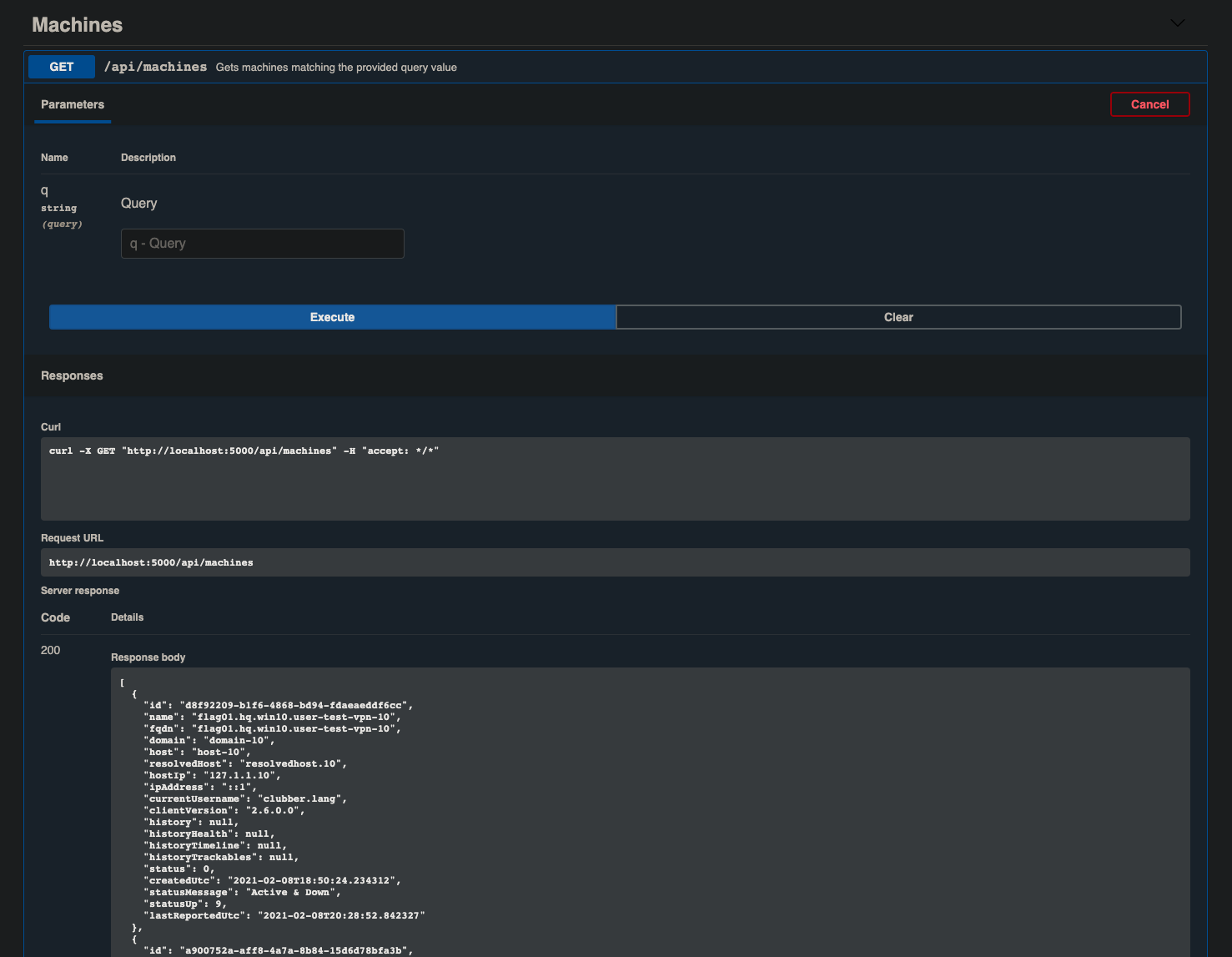Image resolution: width=1232 pixels, height=957 pixels.
Task: Click the endpoint description text
Action: (336, 67)
